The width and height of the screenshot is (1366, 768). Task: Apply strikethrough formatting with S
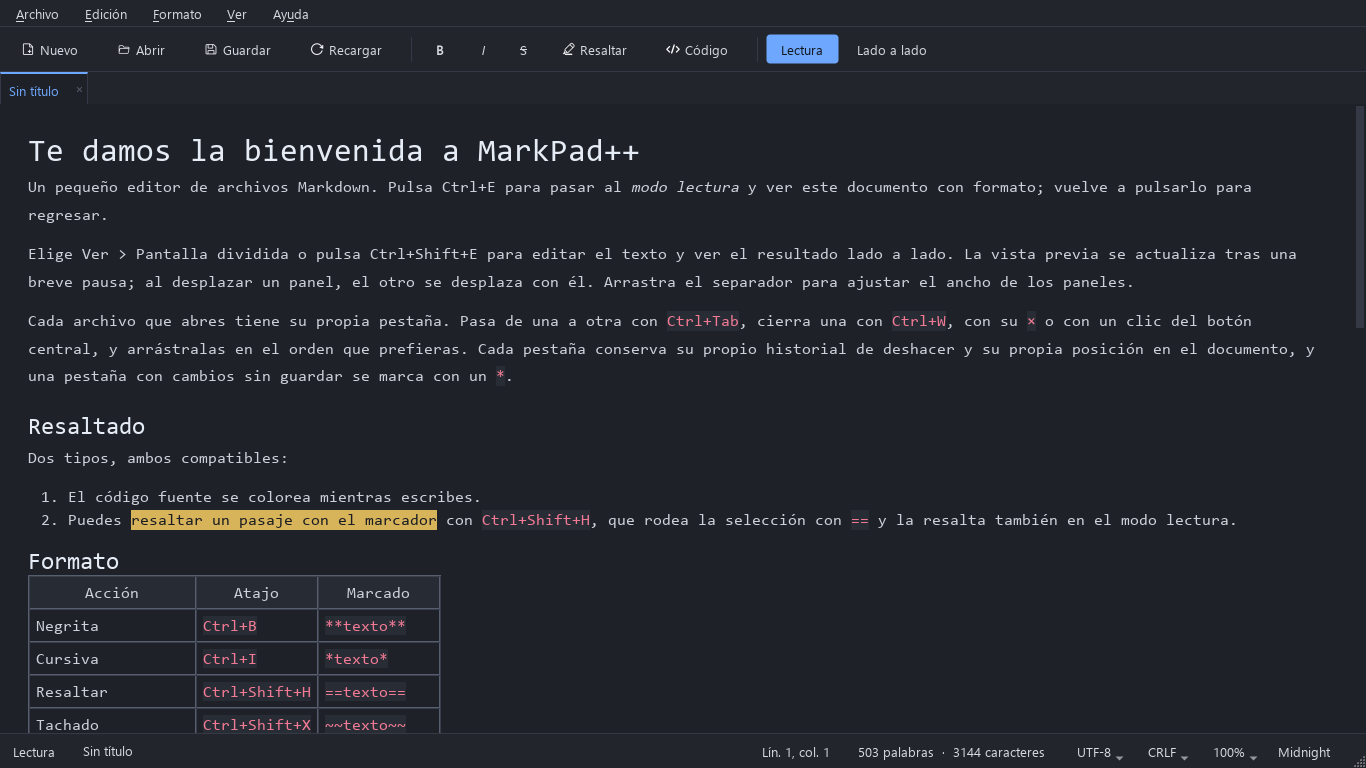tap(523, 50)
